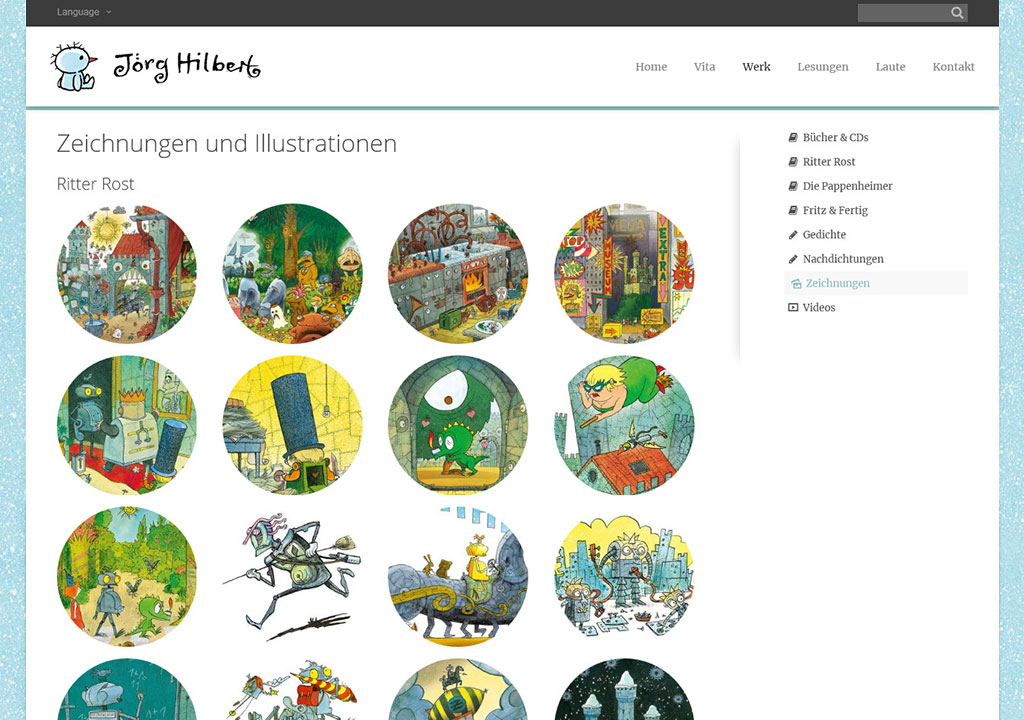Open tall blue top hat thumbnail

(x=293, y=425)
